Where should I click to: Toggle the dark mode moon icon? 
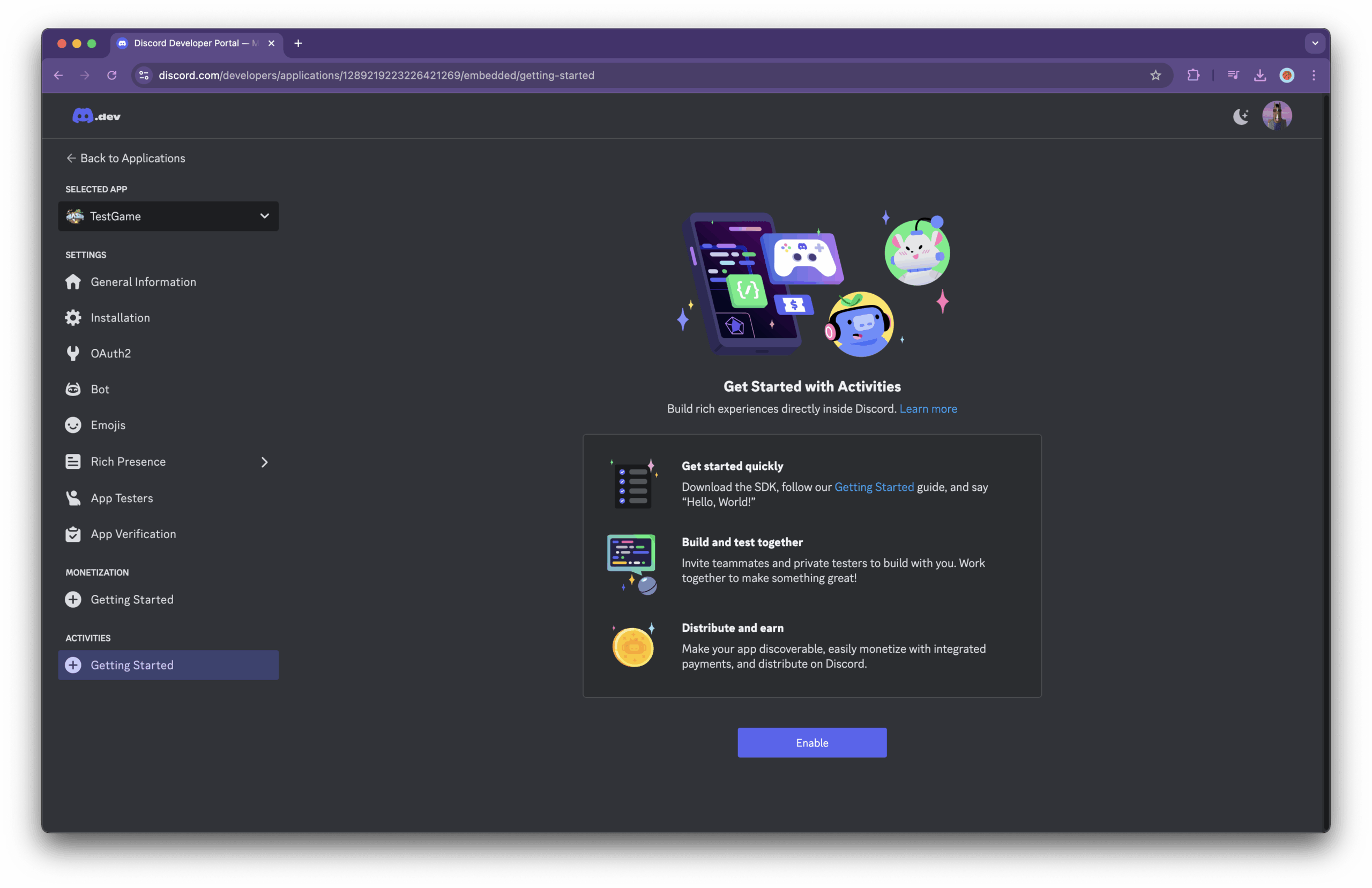1241,116
